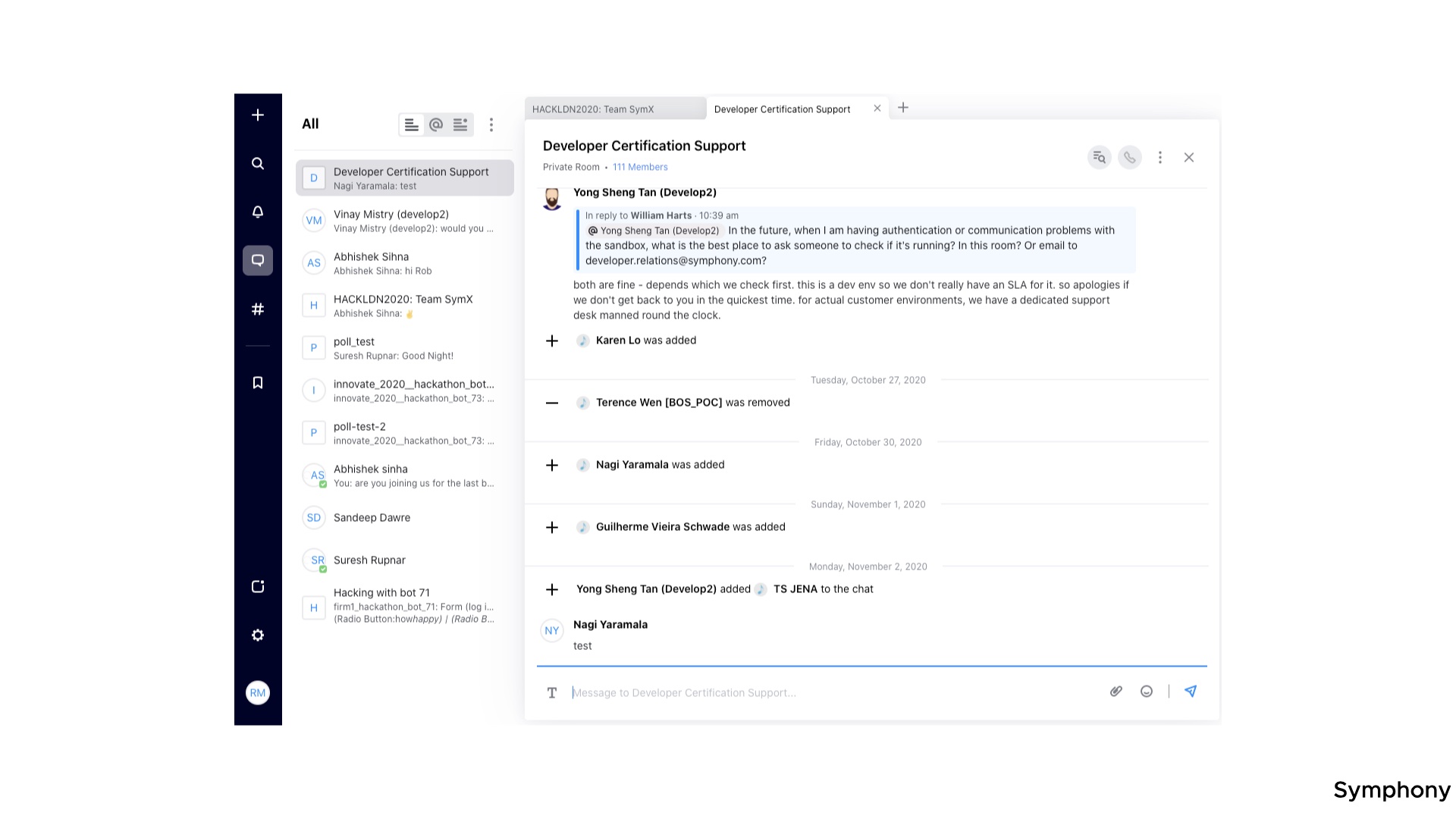Image resolution: width=1456 pixels, height=819 pixels.
Task: Expand Nagi Yaramala was added event
Action: (552, 465)
